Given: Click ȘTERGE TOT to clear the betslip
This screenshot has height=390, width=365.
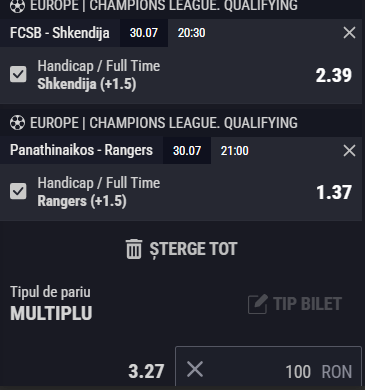Looking at the screenshot, I should pos(193,249).
